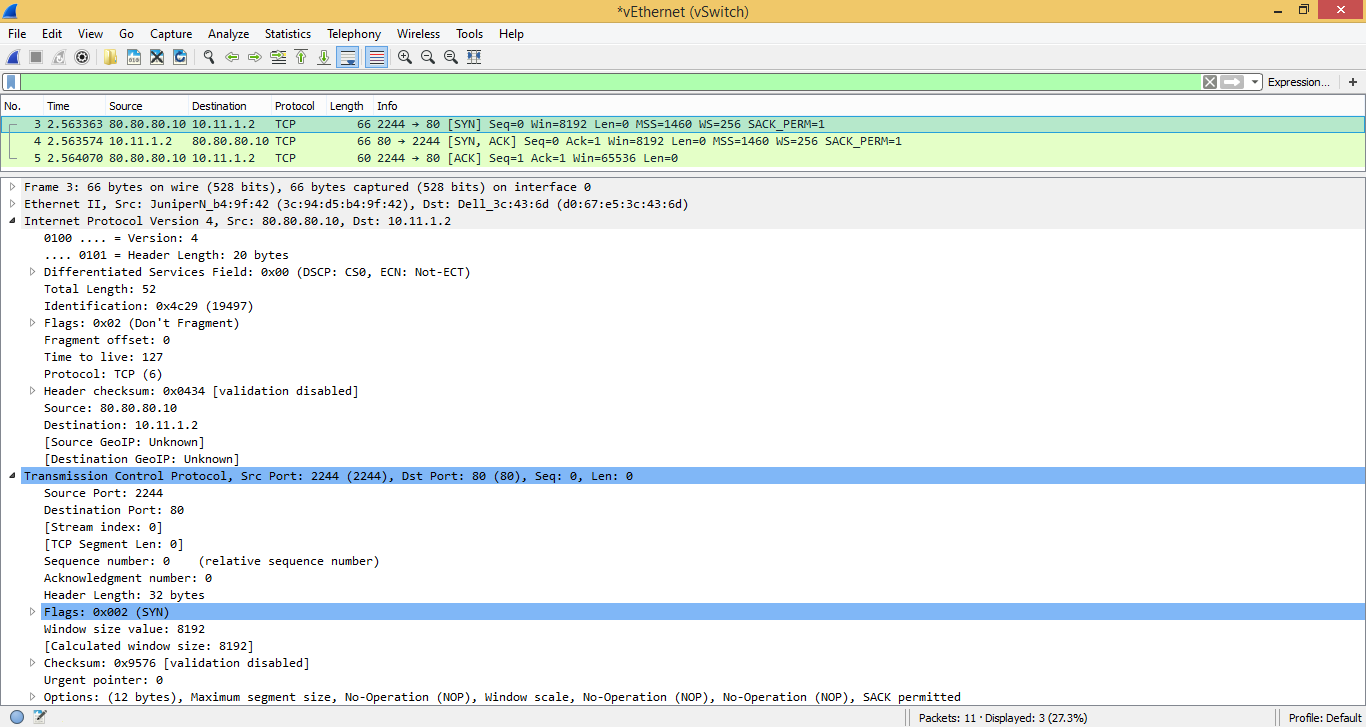
Task: Open capture options gear icon
Action: tap(82, 57)
